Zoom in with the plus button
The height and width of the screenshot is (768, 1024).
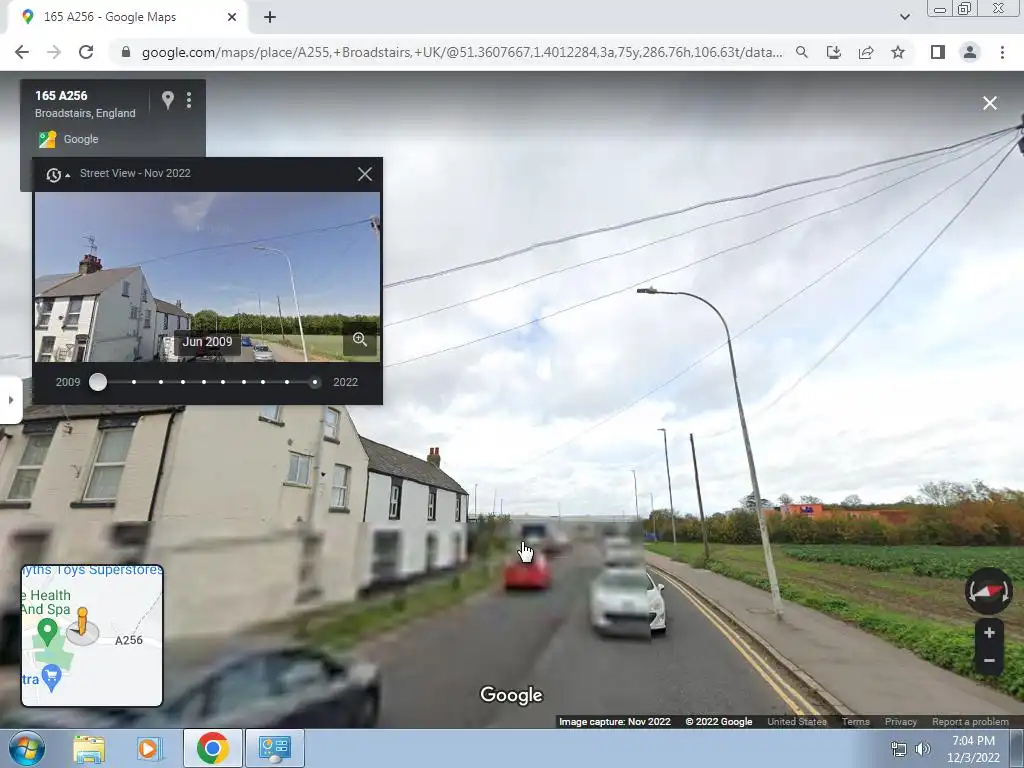tap(989, 632)
